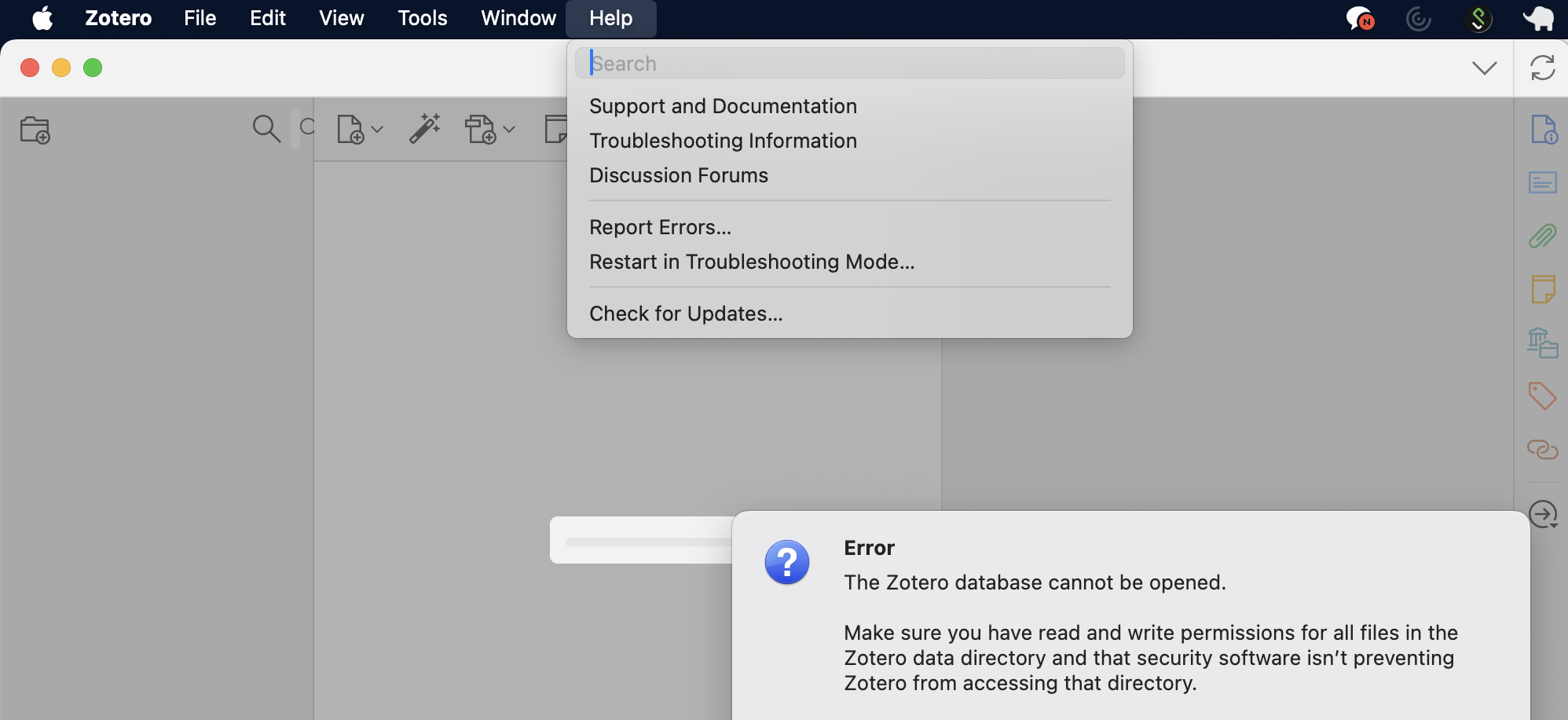Open the New Item dropdown arrow
Viewport: 1568px width, 720px height.
tap(377, 130)
